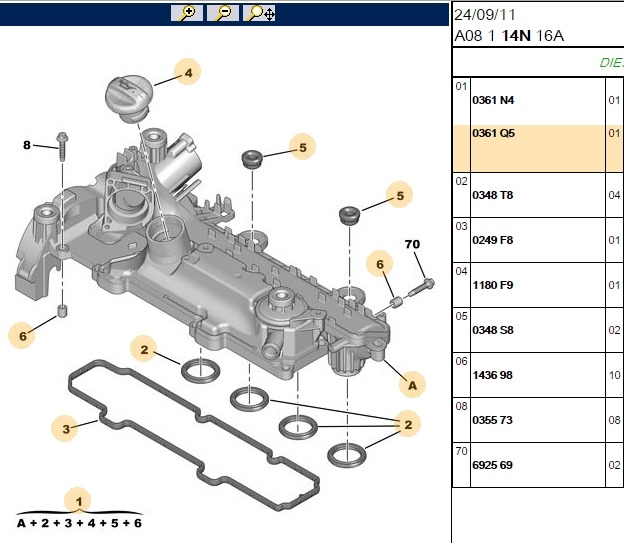Click the zoom out magnifier icon
The image size is (624, 543).
point(223,13)
